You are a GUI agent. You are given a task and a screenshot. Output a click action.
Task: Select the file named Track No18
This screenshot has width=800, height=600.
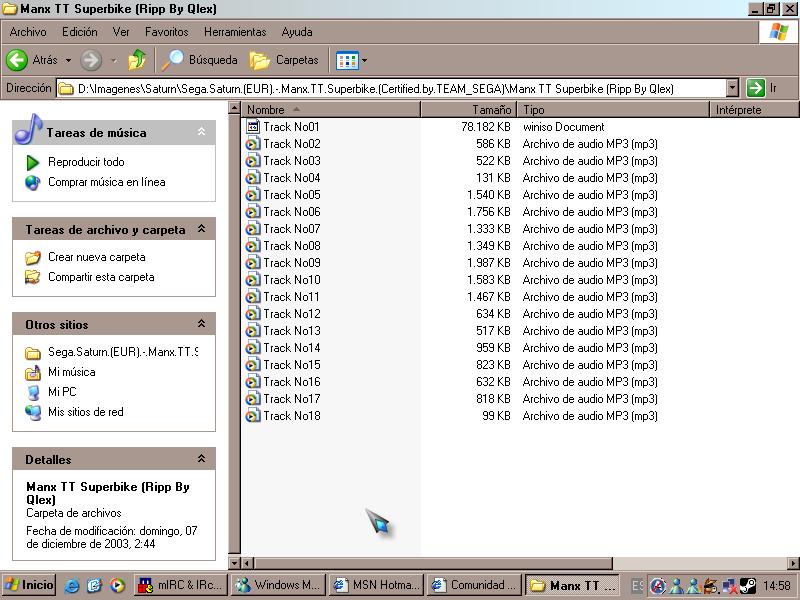(x=292, y=416)
